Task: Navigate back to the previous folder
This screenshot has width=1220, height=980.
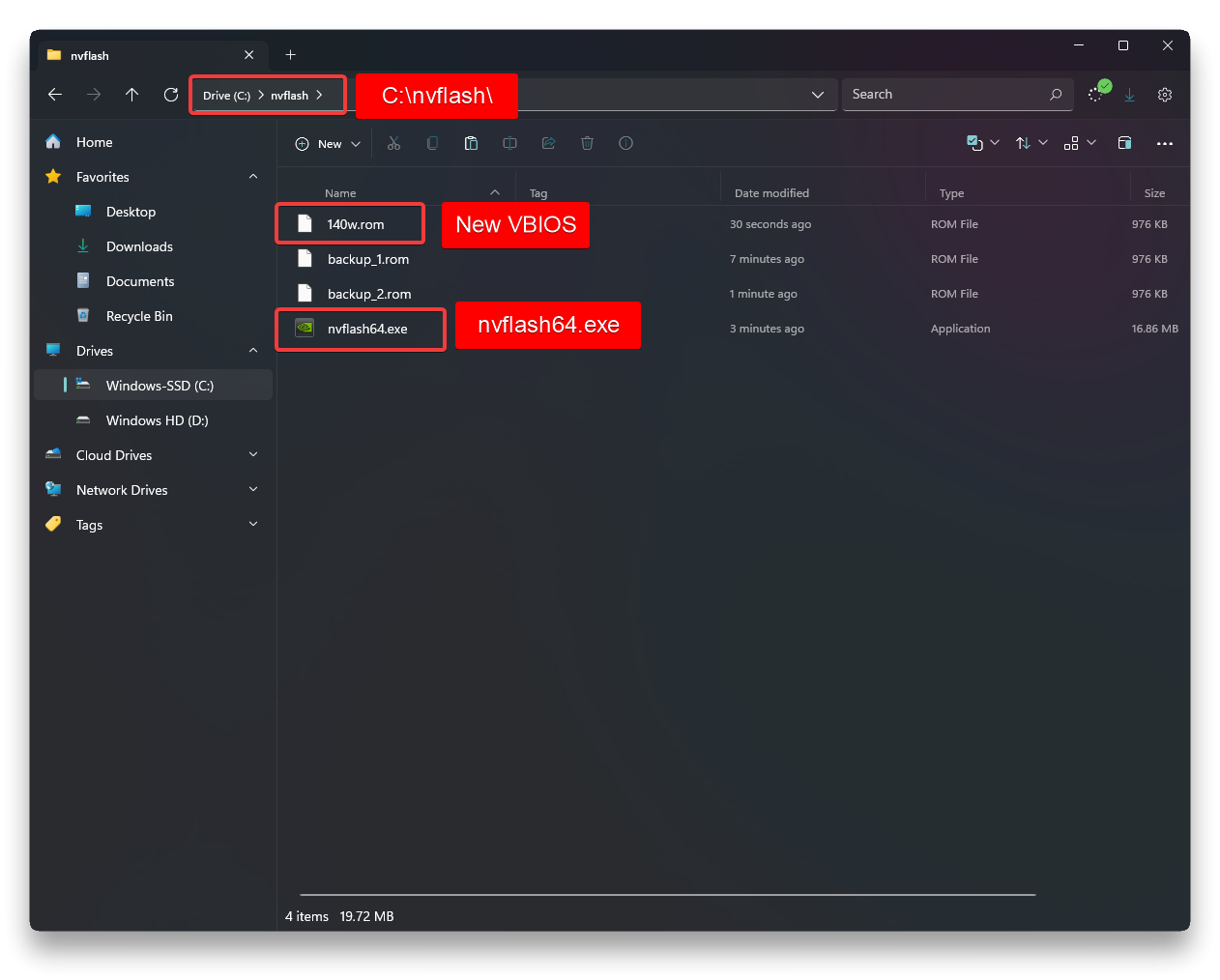Action: click(x=55, y=95)
